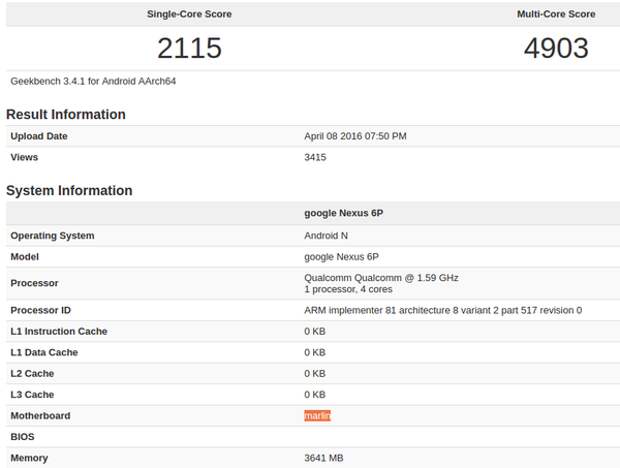Select the Model value google Nexus 6P
Screen dimensions: 620x468
[x=341, y=257]
